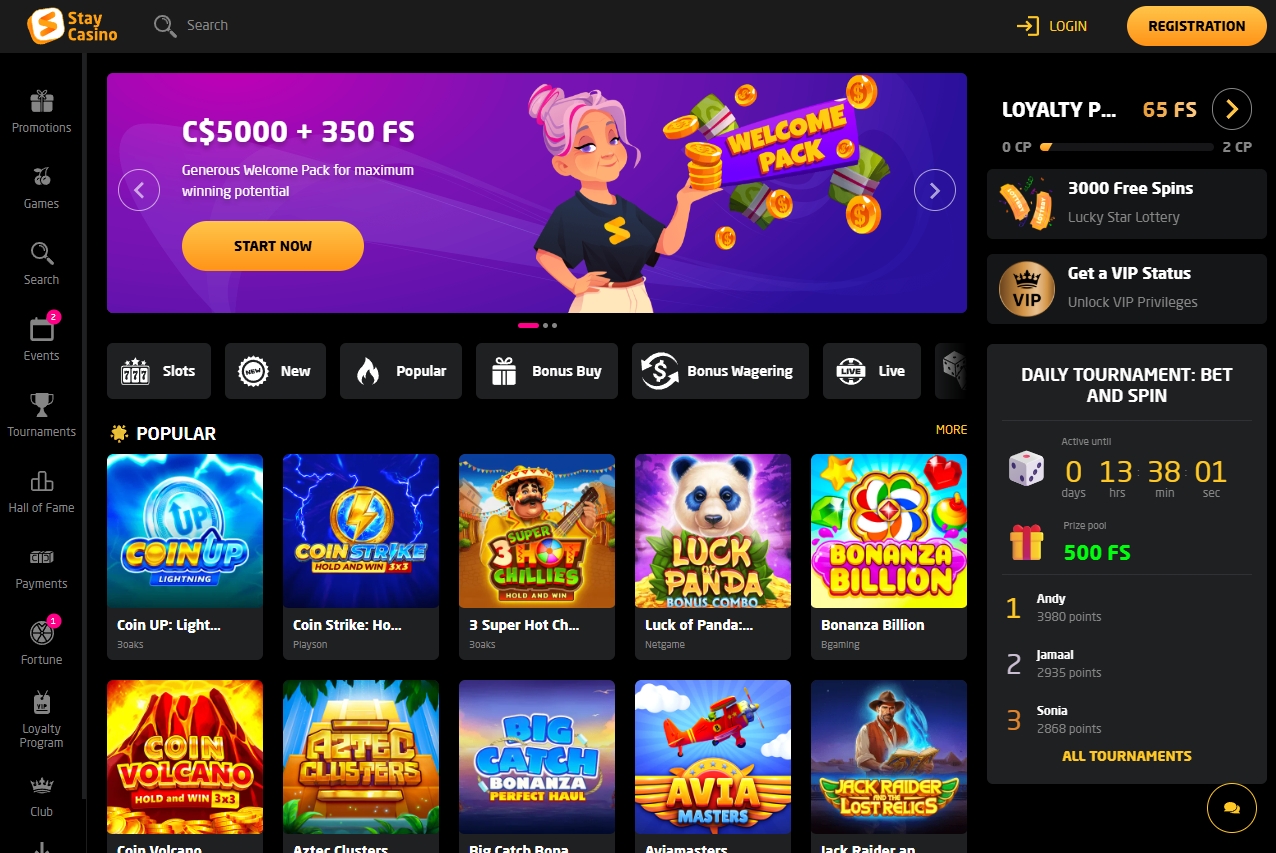The image size is (1276, 853).
Task: Expand loyalty program with chevron arrow
Action: (1232, 109)
